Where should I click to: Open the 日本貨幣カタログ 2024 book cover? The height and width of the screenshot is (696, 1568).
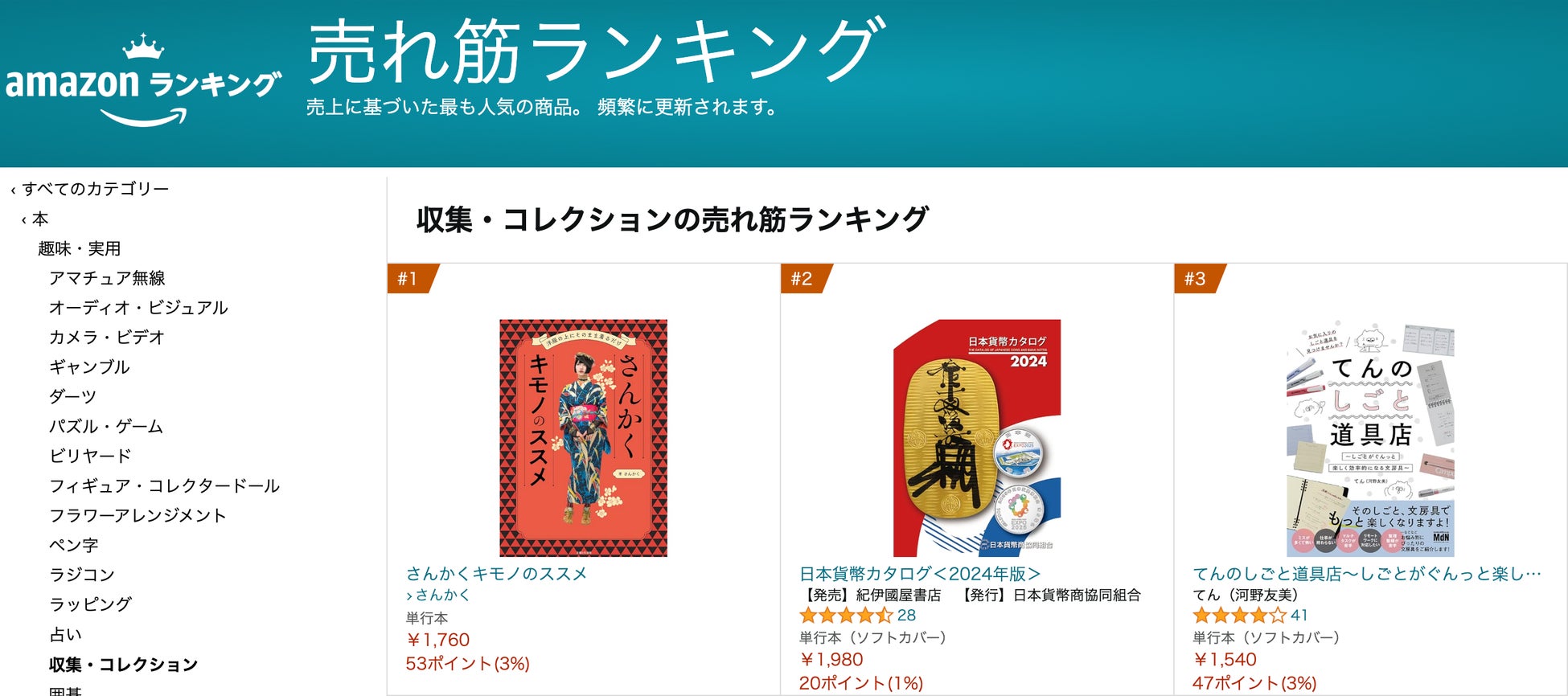[x=977, y=438]
